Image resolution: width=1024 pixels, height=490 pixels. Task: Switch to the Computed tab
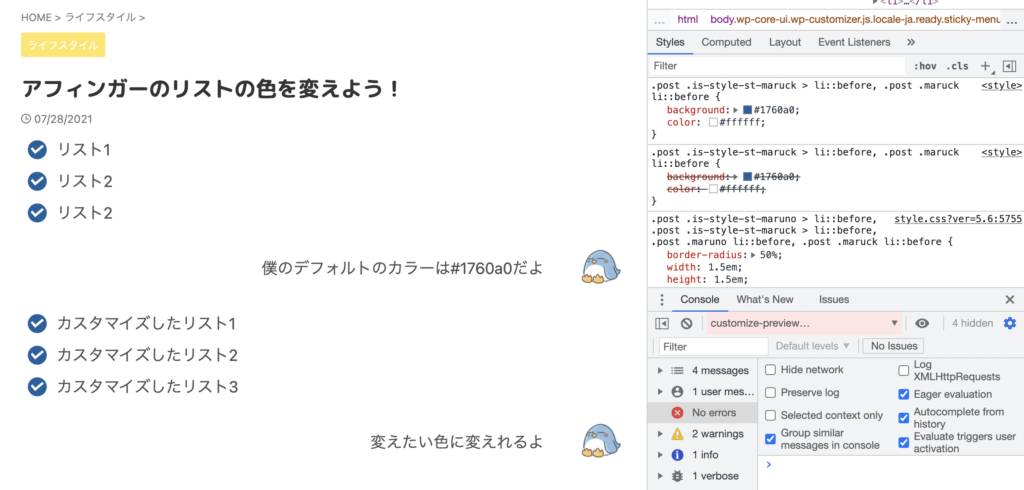[726, 42]
